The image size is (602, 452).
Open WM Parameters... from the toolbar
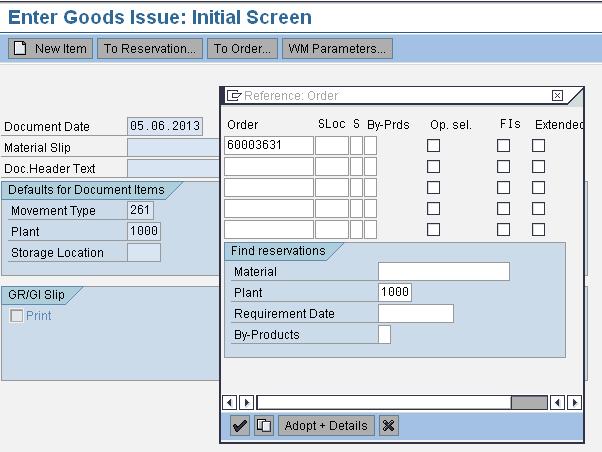click(336, 48)
